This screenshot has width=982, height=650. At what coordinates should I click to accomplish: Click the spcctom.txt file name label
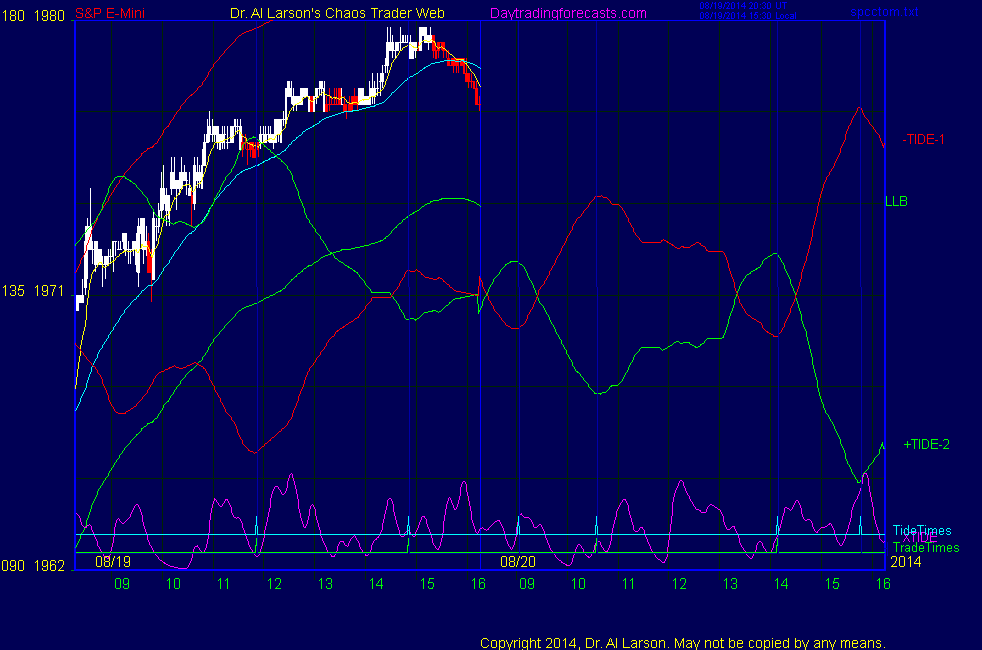click(884, 12)
